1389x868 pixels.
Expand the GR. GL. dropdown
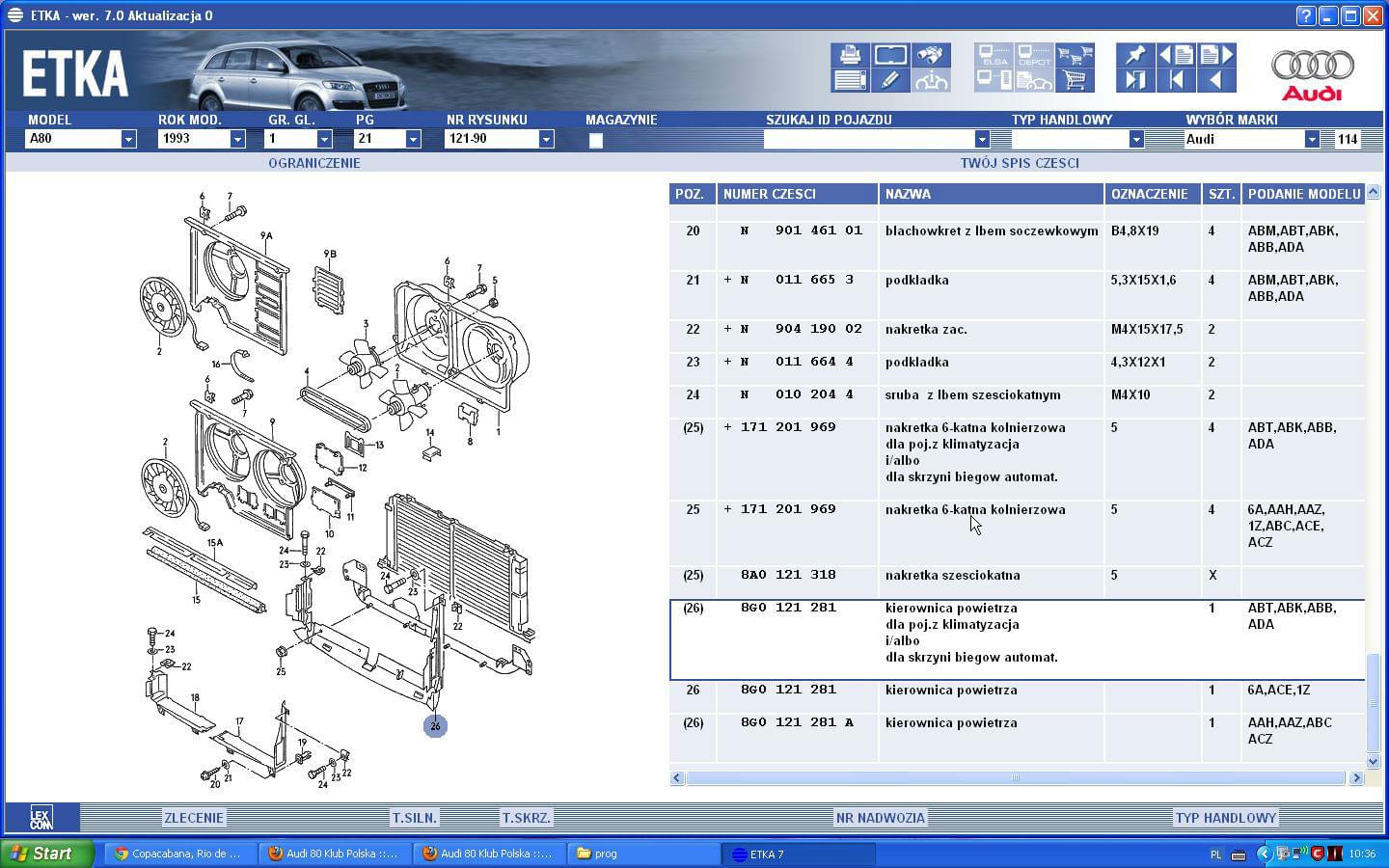(x=324, y=139)
